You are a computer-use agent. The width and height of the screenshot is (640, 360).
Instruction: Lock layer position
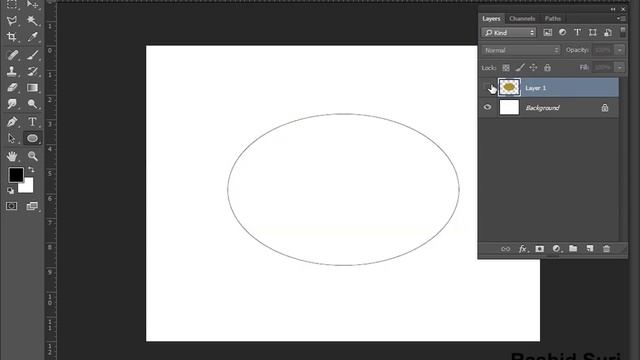point(533,68)
